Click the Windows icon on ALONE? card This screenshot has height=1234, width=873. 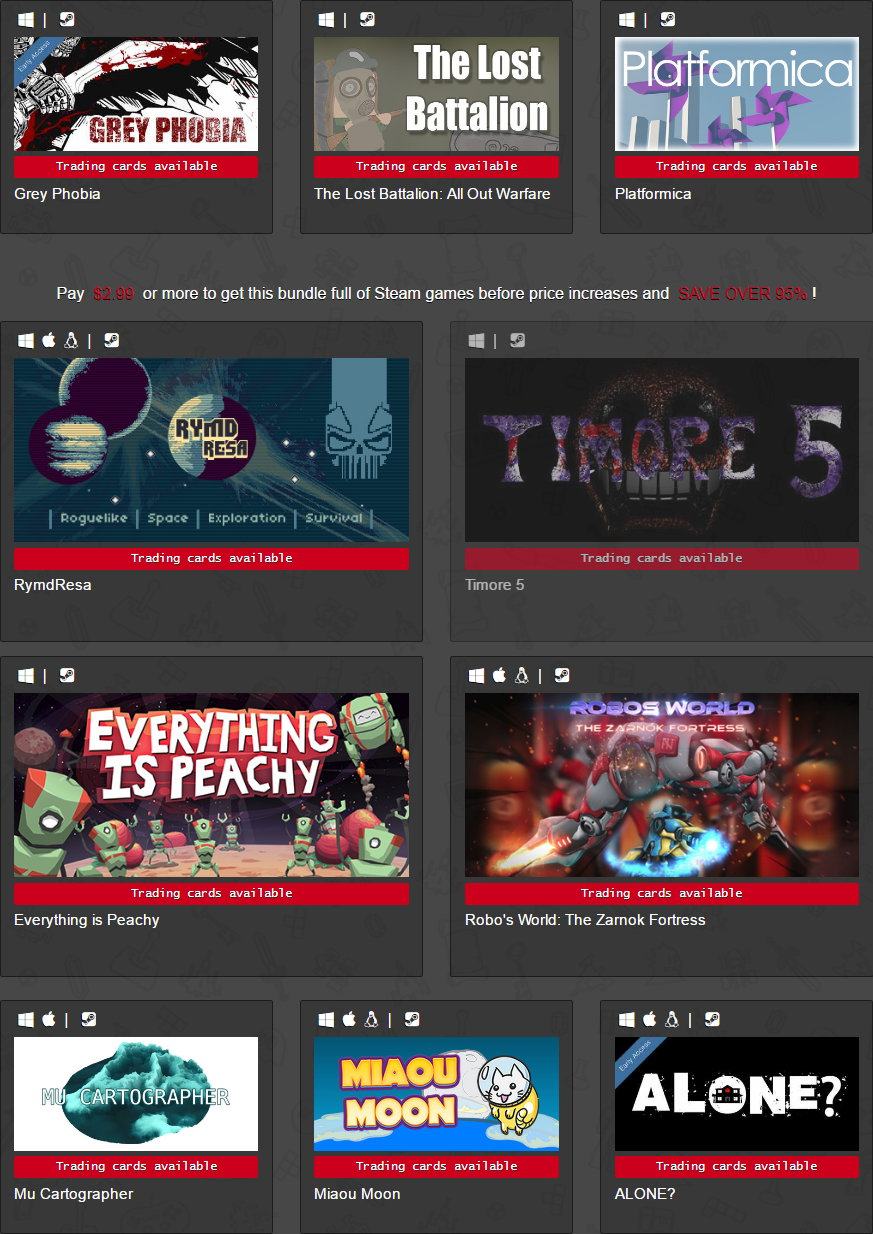(x=627, y=1019)
